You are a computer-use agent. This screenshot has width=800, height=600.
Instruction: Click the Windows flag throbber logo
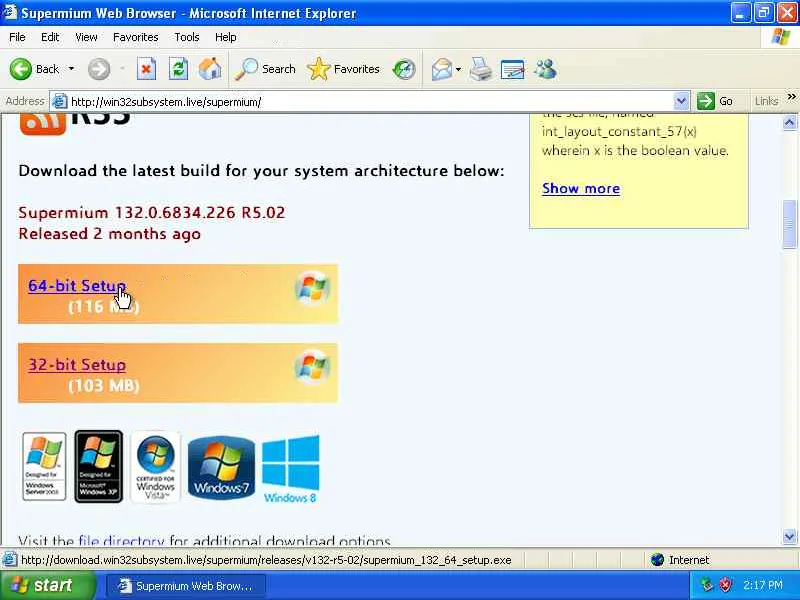(781, 37)
